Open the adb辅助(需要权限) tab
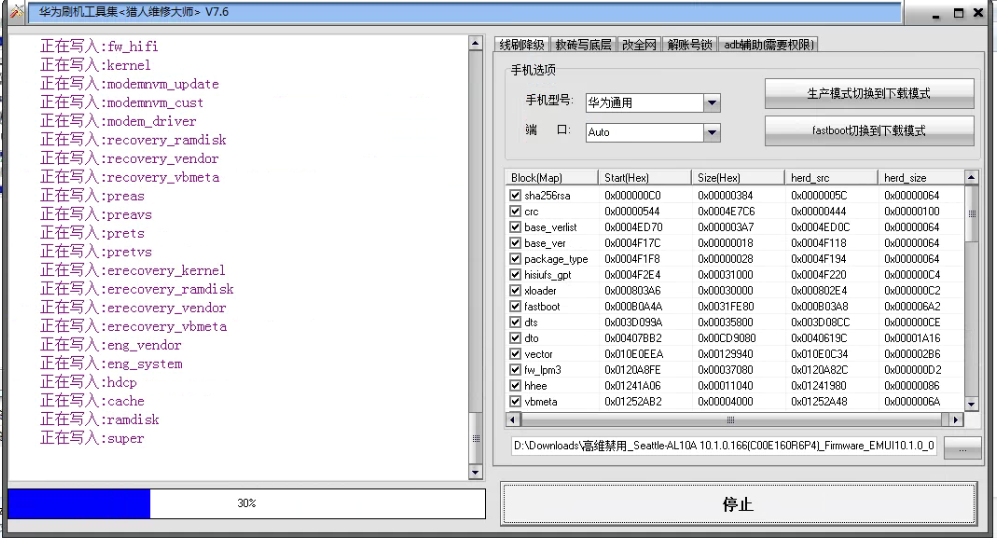Viewport: 997px width, 538px height. point(769,45)
